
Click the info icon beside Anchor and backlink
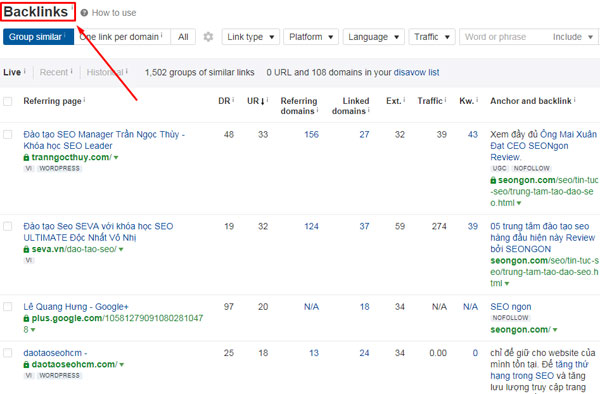click(x=574, y=99)
